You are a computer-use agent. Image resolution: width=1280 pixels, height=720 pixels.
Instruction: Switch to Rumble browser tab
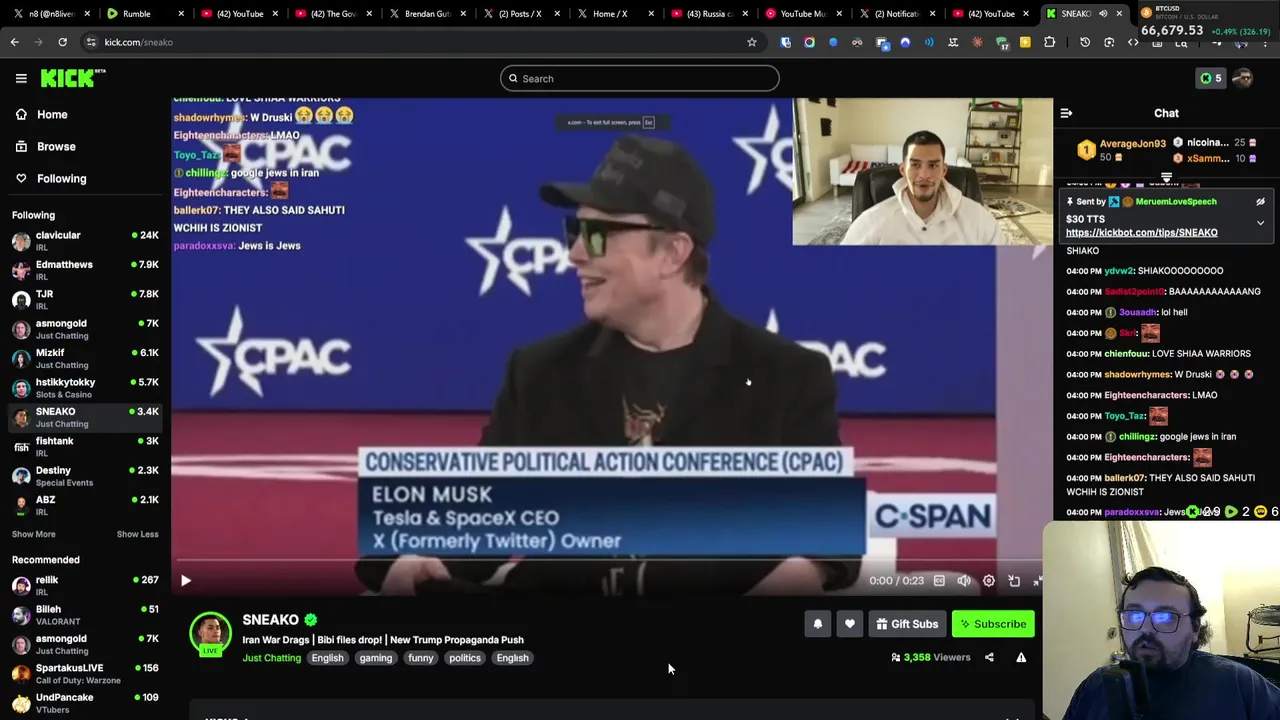point(145,14)
